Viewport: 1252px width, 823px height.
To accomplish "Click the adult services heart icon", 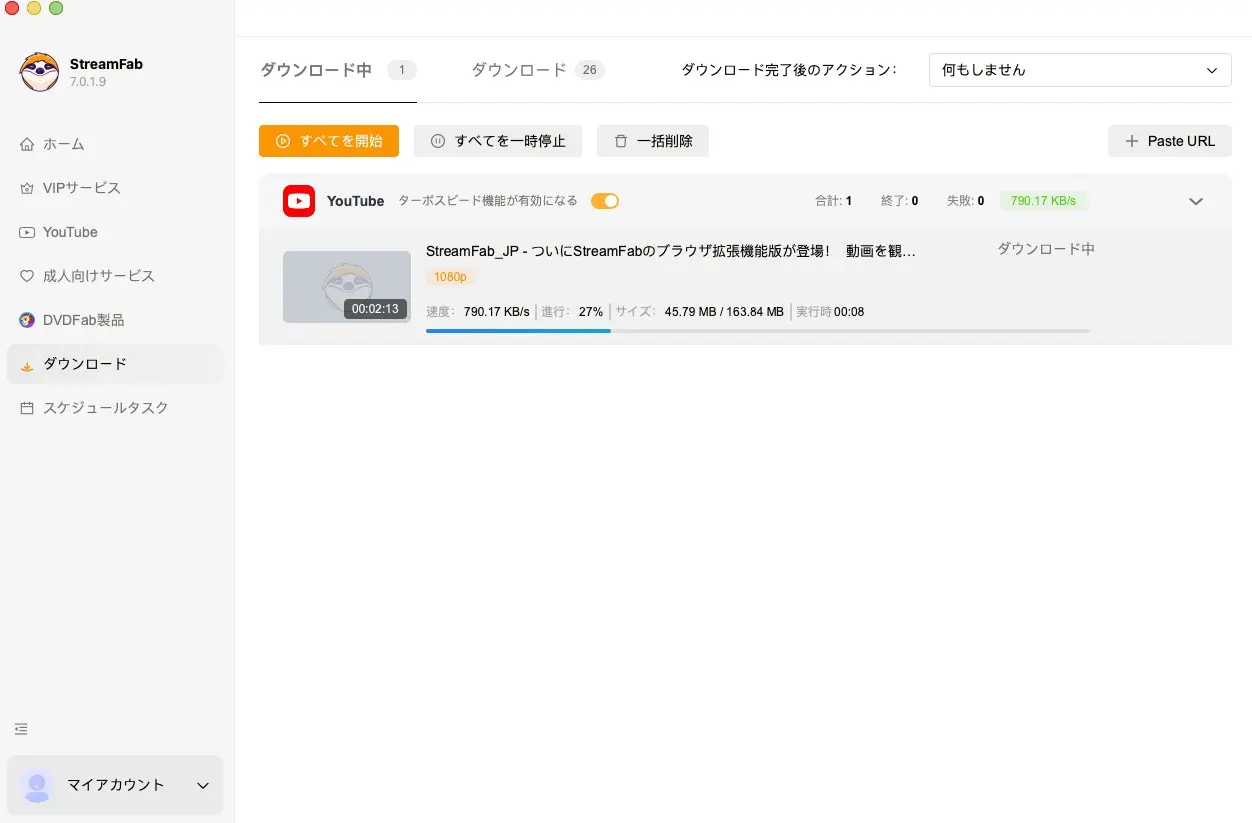I will (x=27, y=276).
